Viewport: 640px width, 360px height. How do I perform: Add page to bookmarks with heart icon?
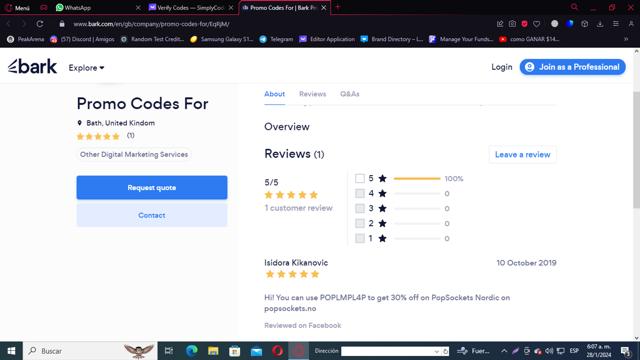537,24
